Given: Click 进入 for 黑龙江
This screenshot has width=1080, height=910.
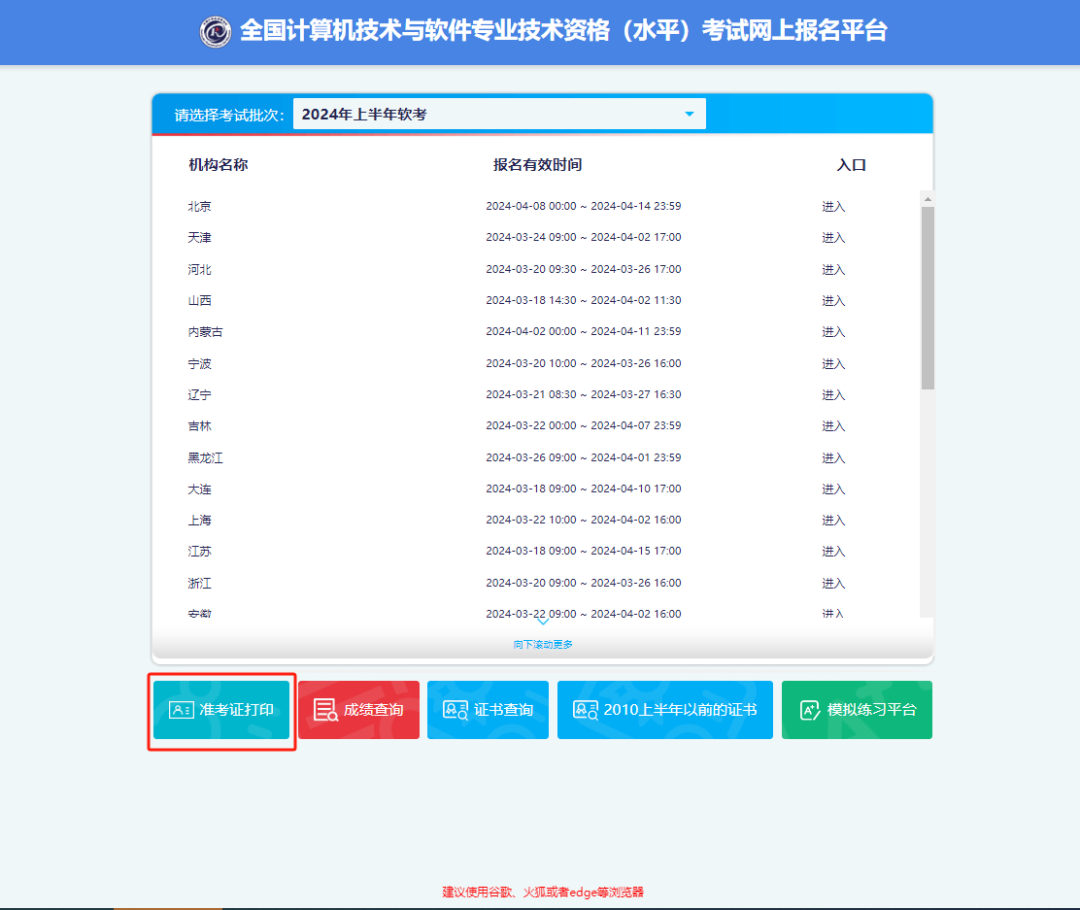Looking at the screenshot, I should tap(833, 458).
